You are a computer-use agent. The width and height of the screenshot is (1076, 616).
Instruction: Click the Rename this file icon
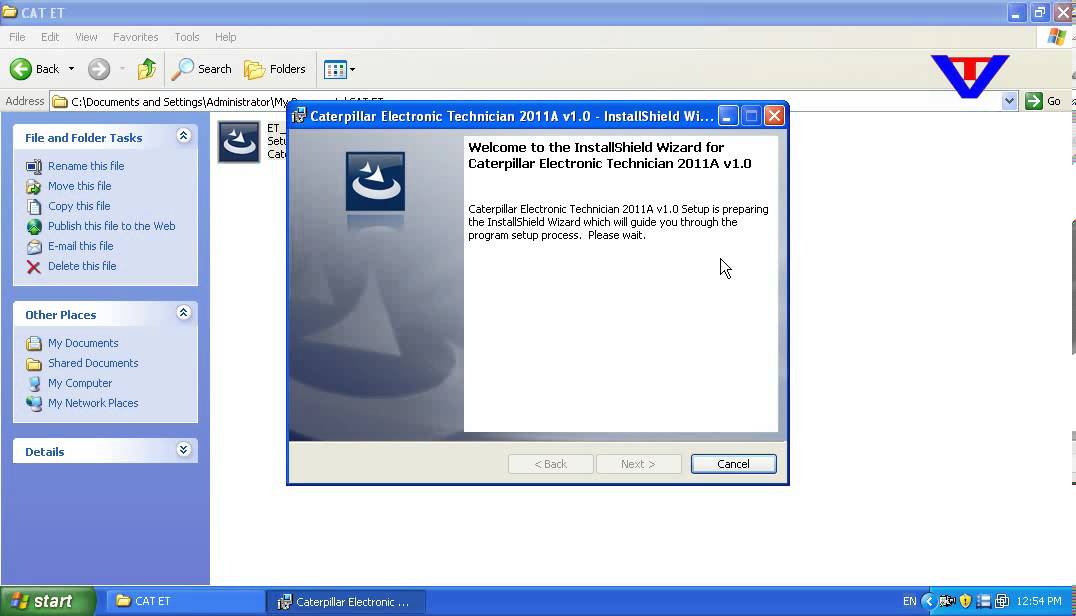pyautogui.click(x=34, y=167)
